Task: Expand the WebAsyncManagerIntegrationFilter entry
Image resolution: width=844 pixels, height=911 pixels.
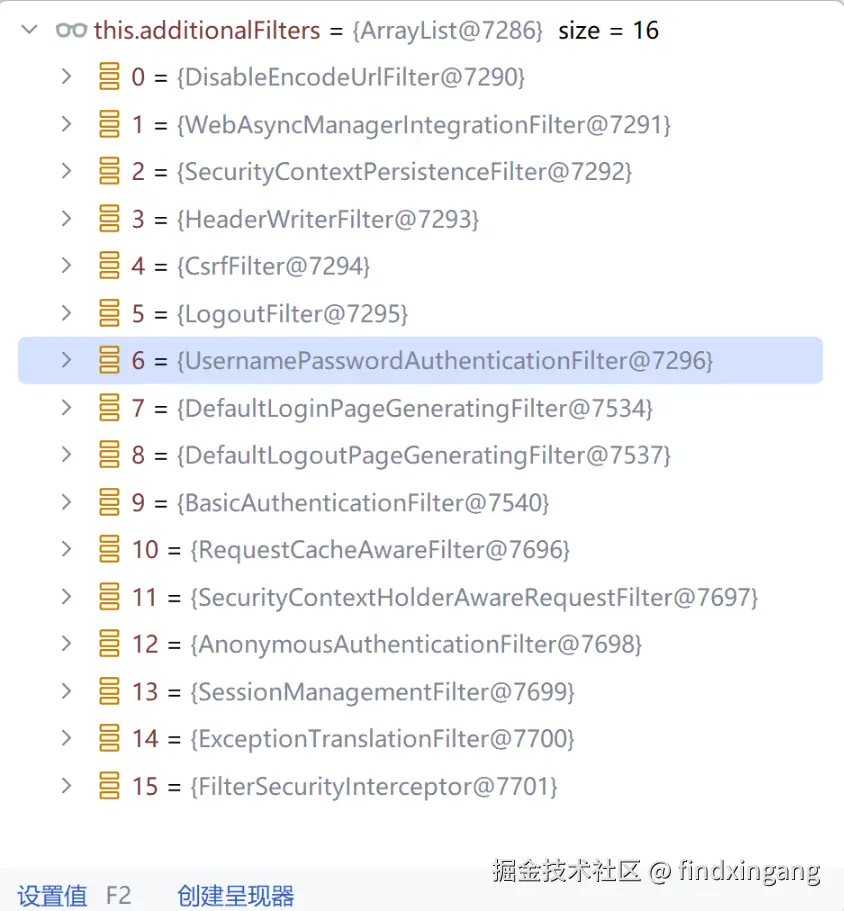Action: (x=66, y=124)
